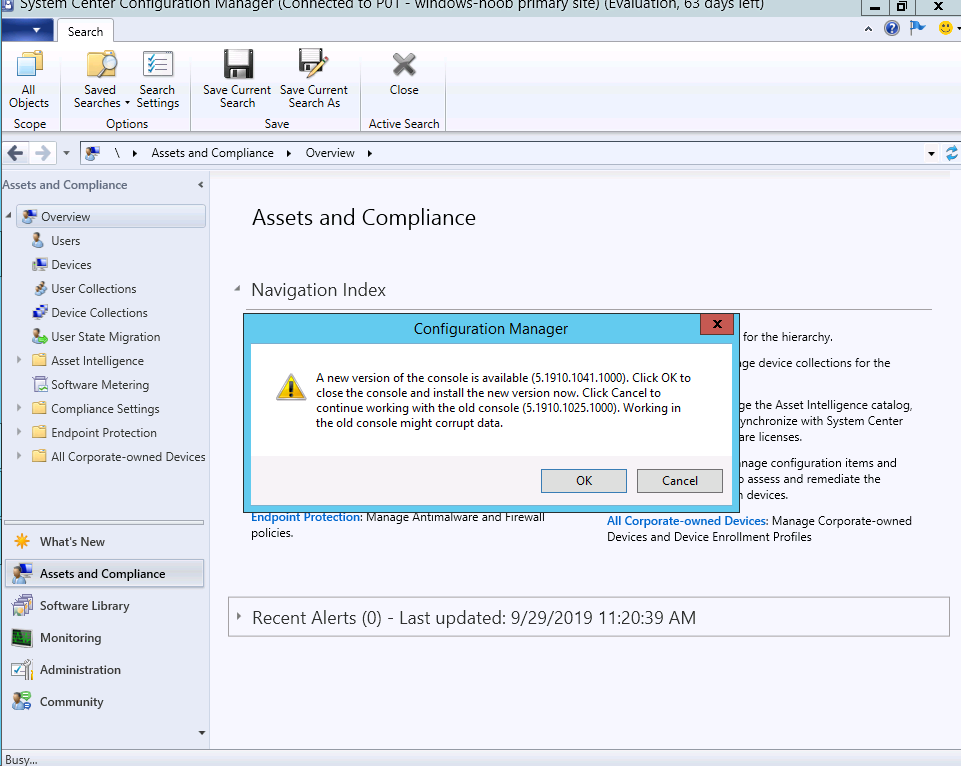Open the Endpoint Protection link
The width and height of the screenshot is (961, 766).
(x=306, y=517)
